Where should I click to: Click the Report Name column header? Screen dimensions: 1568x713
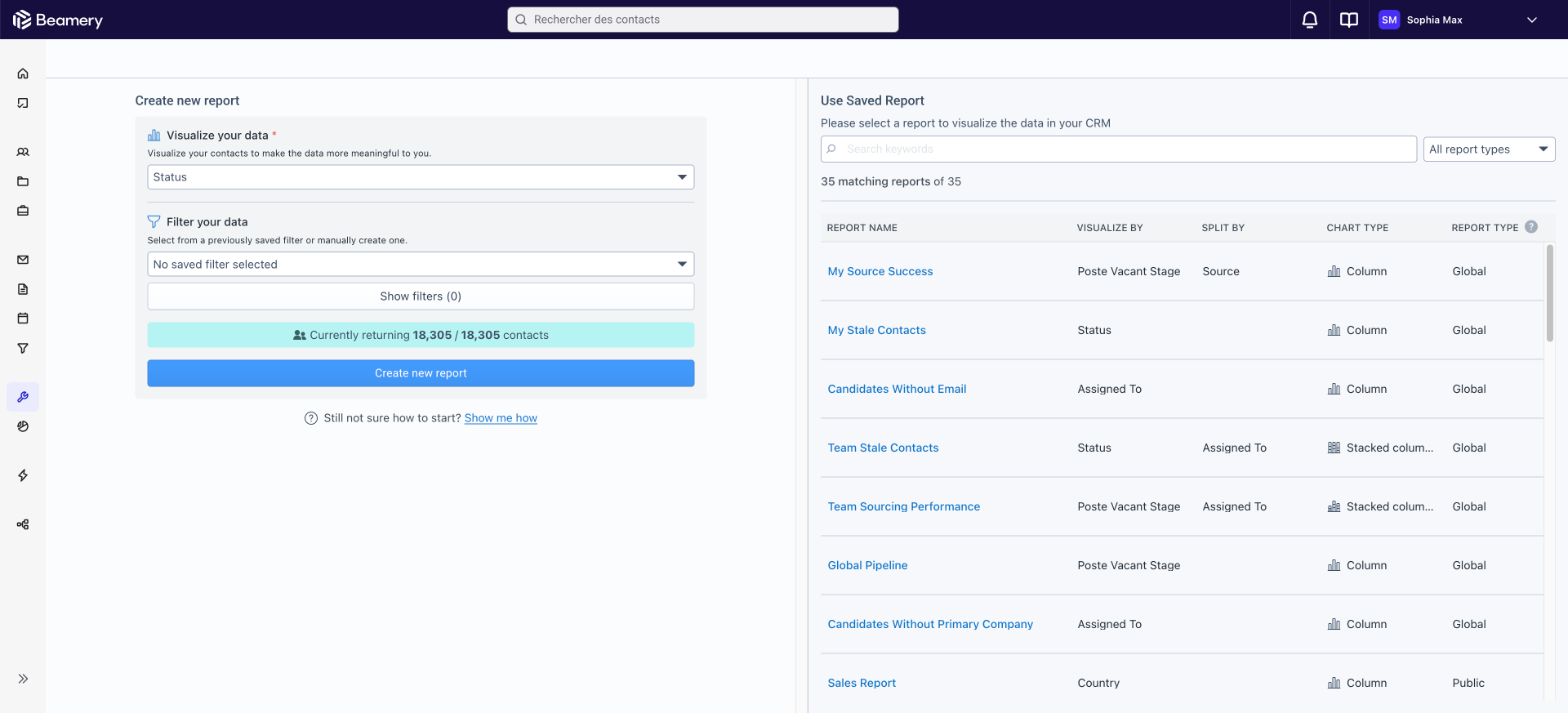click(862, 228)
